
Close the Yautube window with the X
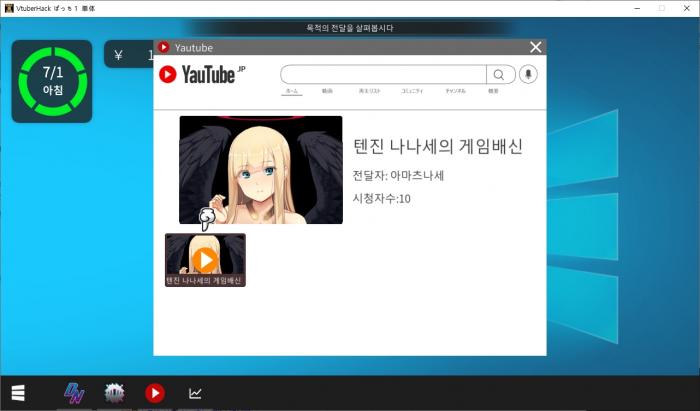click(536, 47)
